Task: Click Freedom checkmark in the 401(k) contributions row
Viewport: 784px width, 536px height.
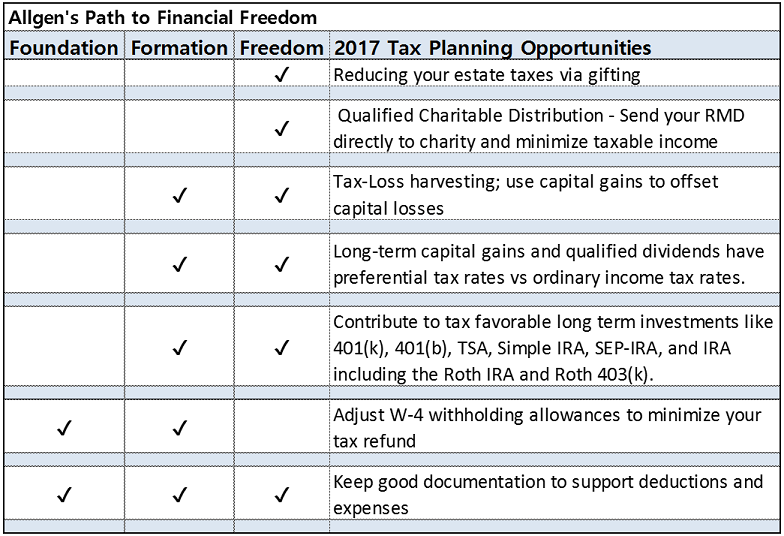Action: pos(281,348)
